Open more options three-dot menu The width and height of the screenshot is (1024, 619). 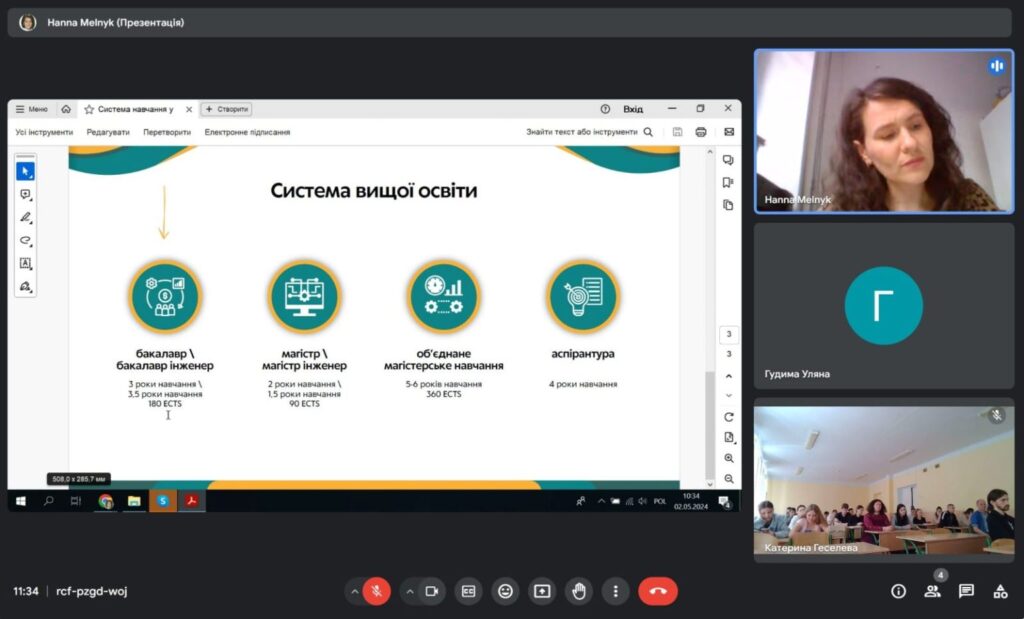(x=616, y=591)
